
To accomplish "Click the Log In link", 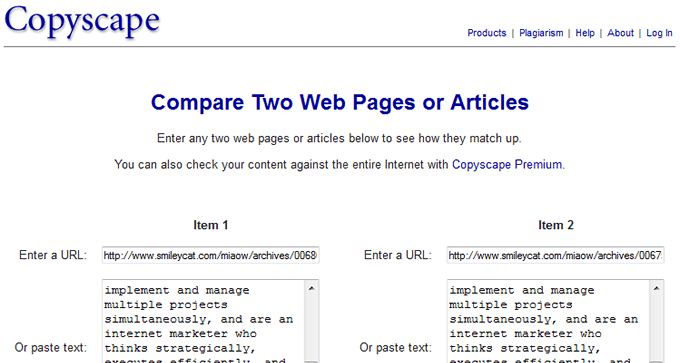I will click(x=659, y=33).
